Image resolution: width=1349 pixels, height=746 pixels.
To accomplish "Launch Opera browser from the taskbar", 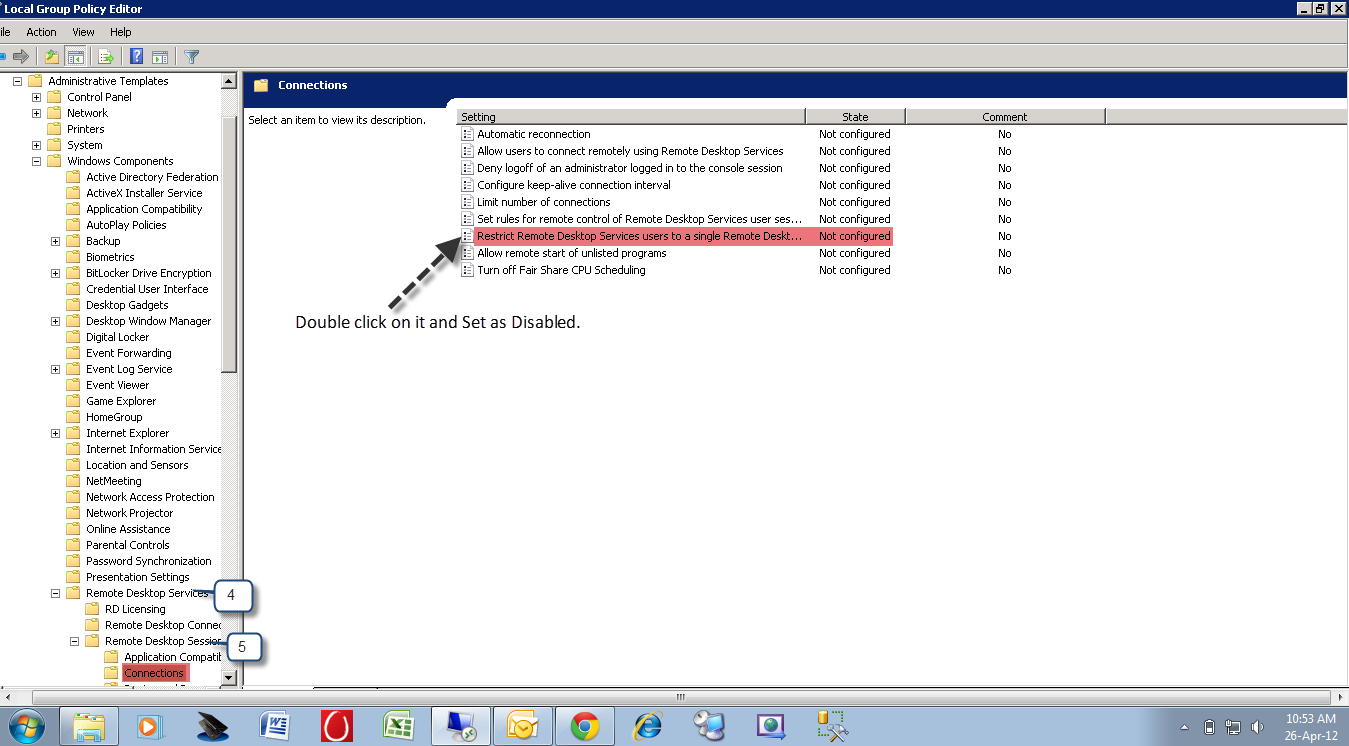I will 337,726.
